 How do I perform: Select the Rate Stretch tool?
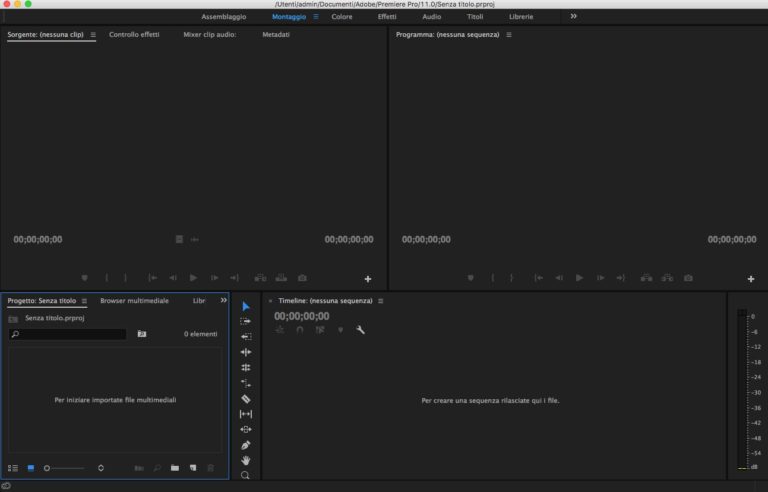[246, 383]
